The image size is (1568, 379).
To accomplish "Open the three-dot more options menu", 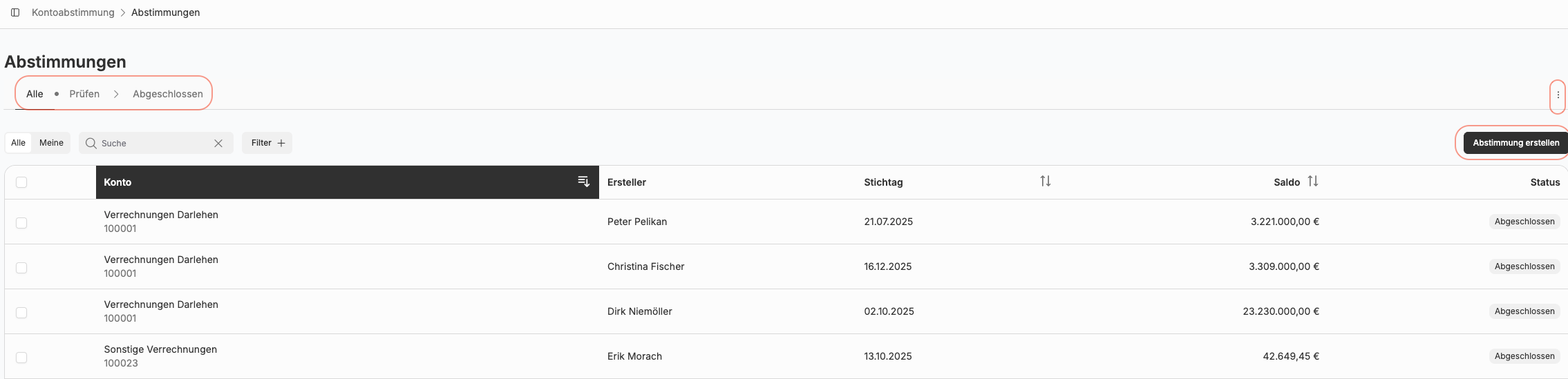I will point(1558,95).
